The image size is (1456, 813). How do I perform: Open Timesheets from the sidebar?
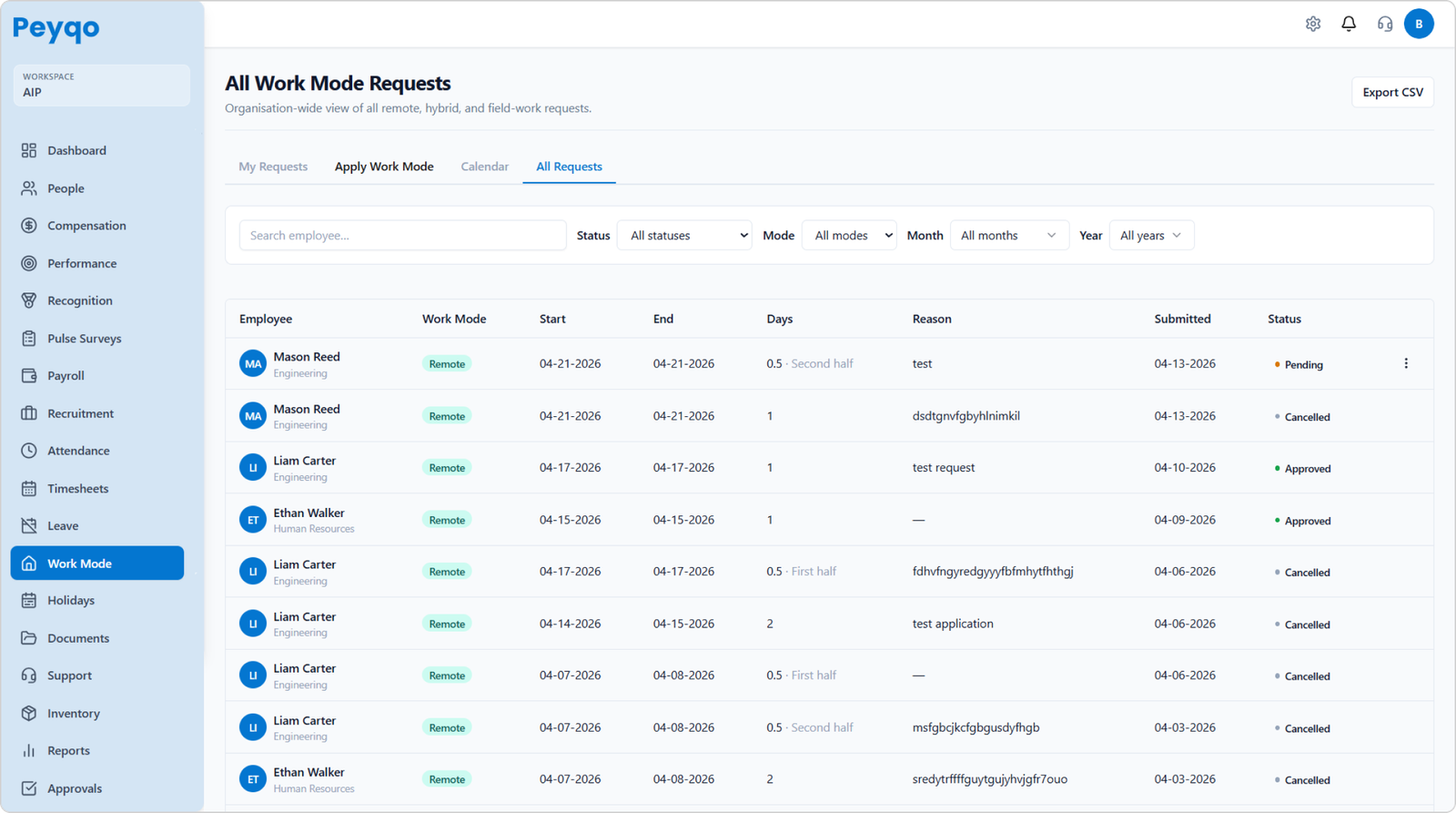97,489
